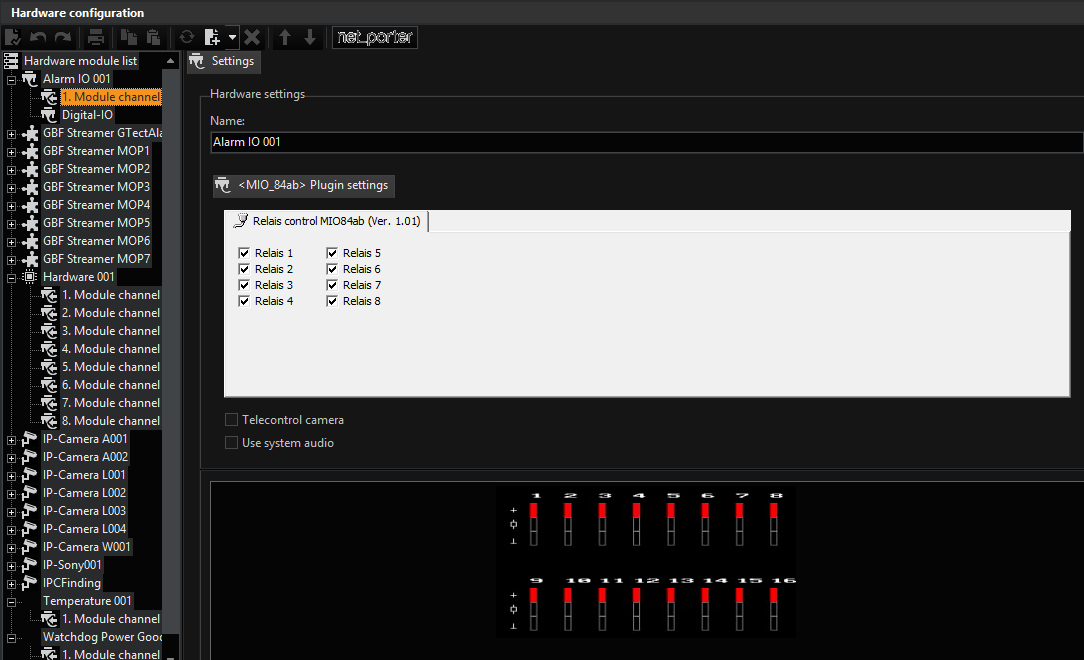Screen dimensions: 1084x660
Task: Click the Digital-IO node icon
Action: (x=48, y=115)
